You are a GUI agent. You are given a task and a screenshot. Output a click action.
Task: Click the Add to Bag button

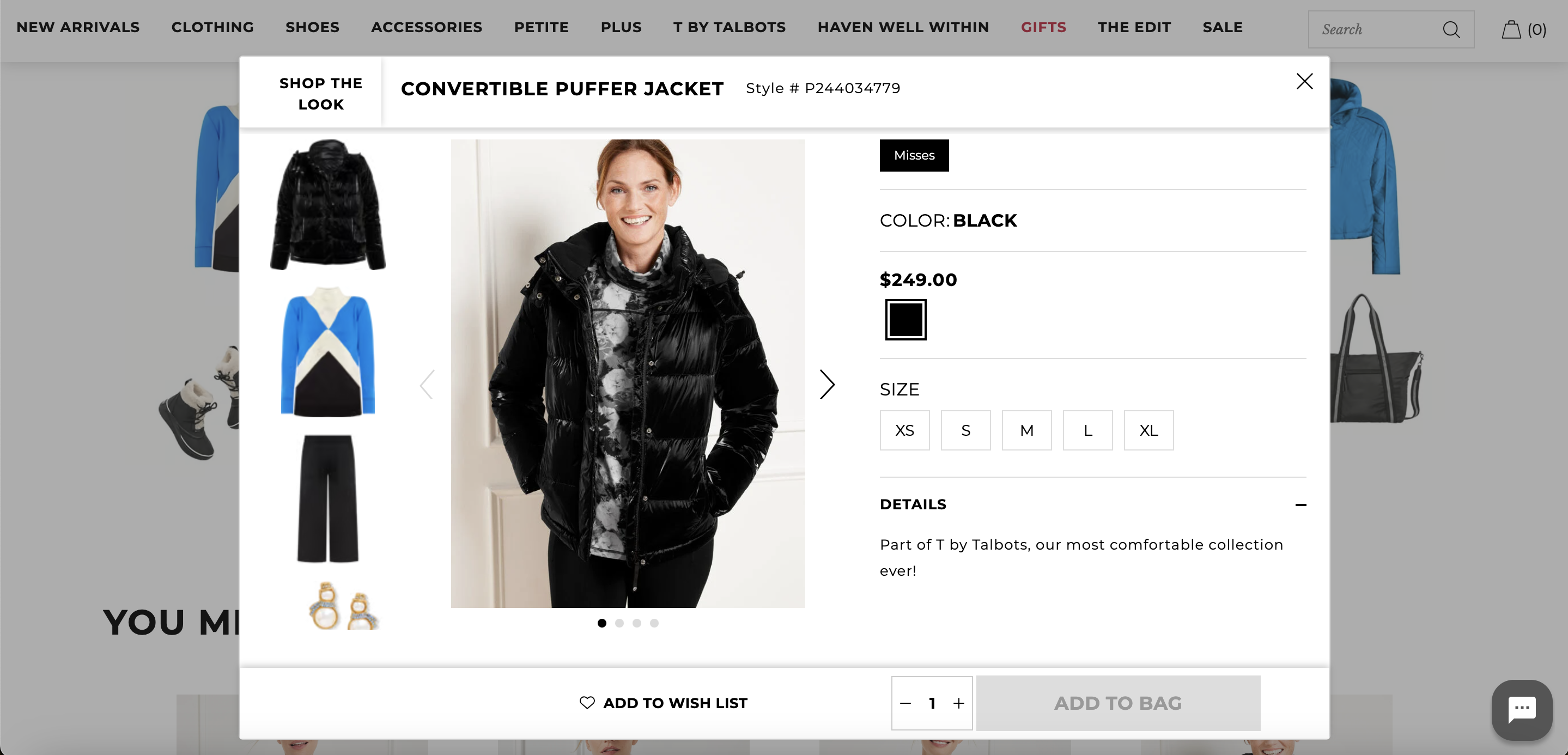pyautogui.click(x=1117, y=703)
